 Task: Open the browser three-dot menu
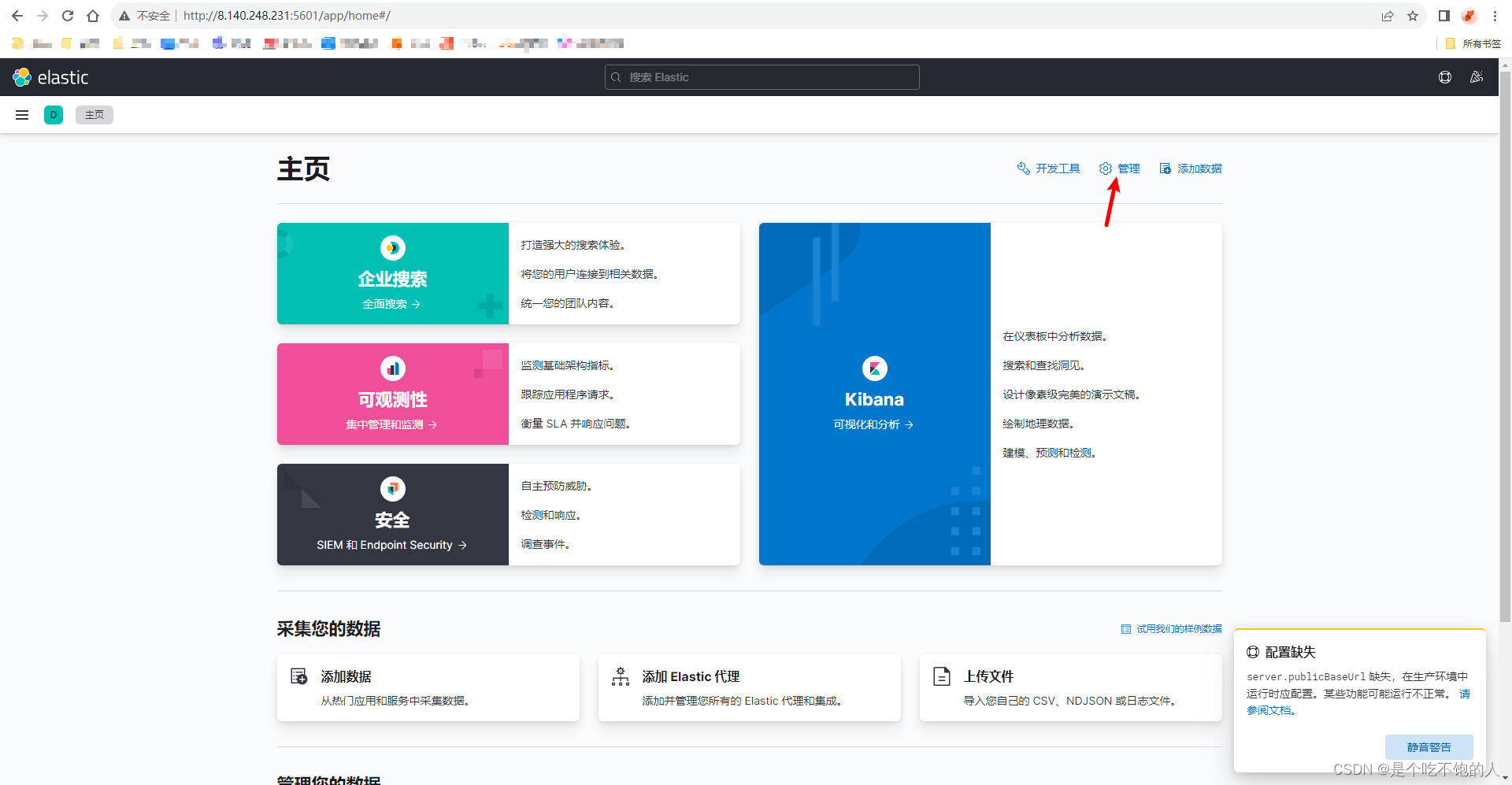(x=1495, y=16)
